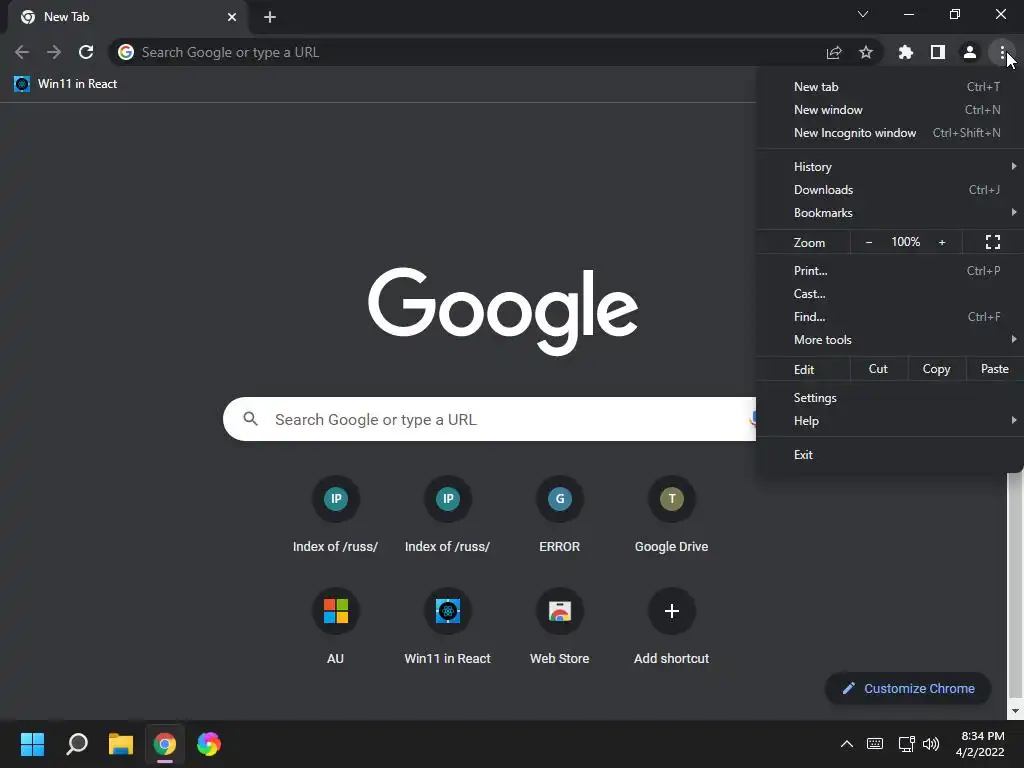Enter fullscreen via the Zoom row icon
Image resolution: width=1024 pixels, height=768 pixels.
coord(993,242)
